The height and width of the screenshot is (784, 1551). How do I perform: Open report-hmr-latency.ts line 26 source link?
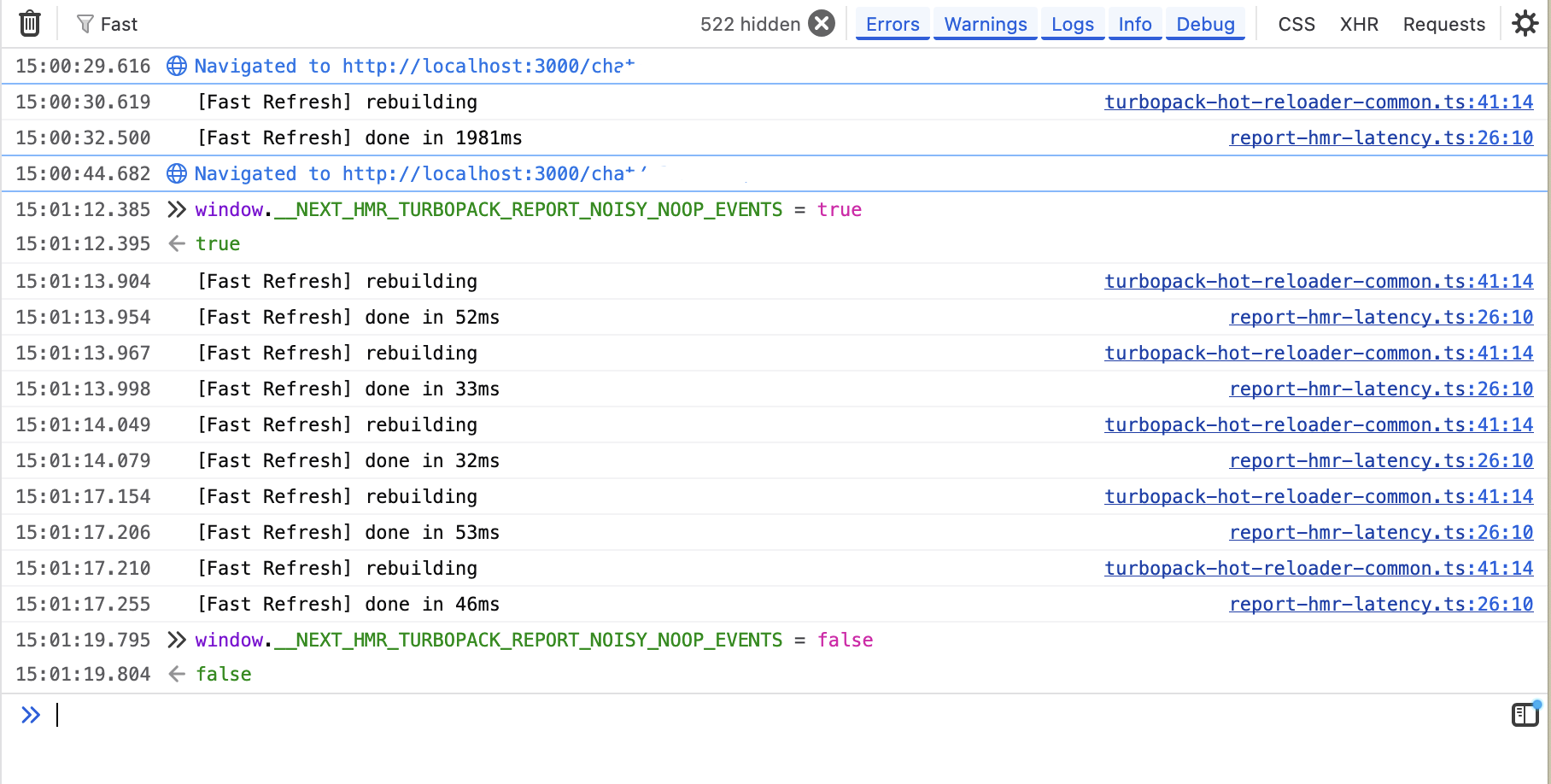tap(1380, 137)
